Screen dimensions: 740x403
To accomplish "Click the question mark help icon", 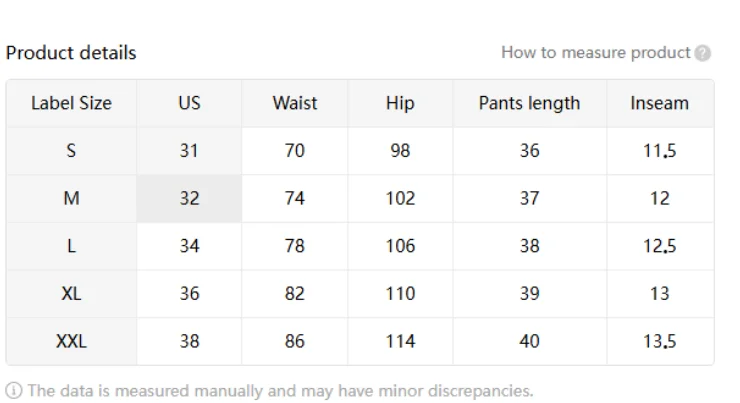I will pyautogui.click(x=704, y=53).
